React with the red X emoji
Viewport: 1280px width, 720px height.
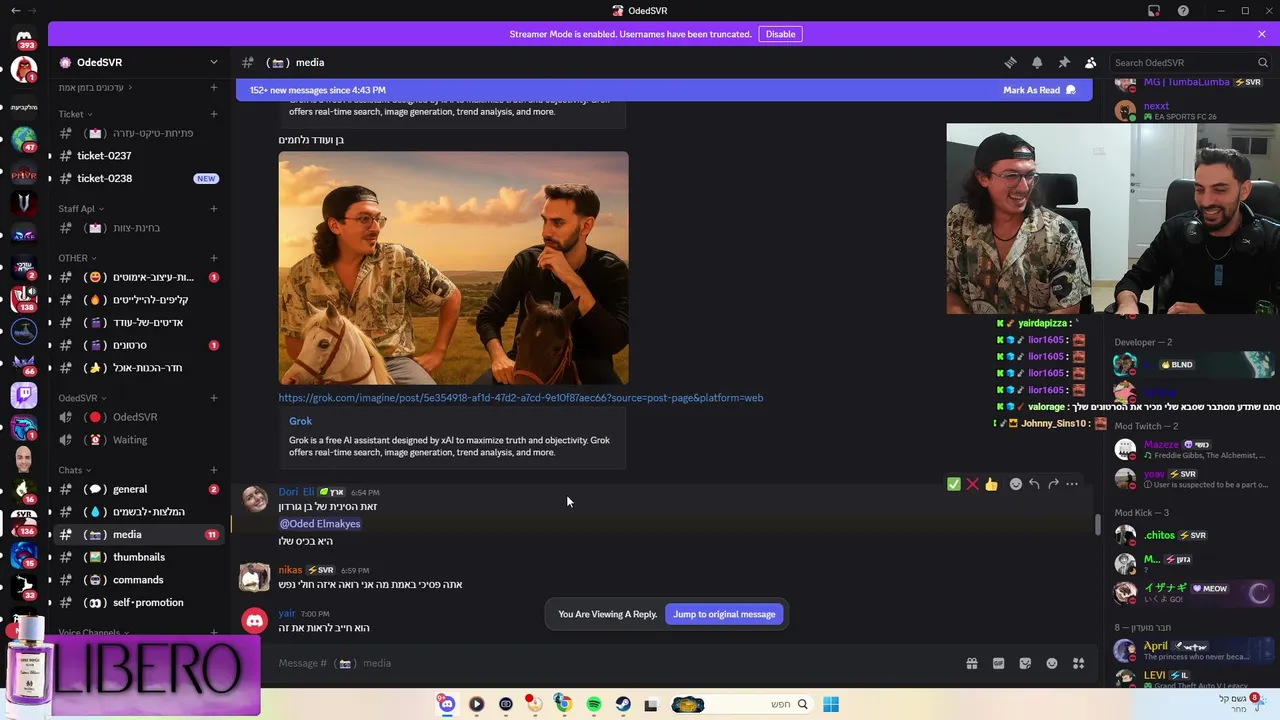click(972, 484)
